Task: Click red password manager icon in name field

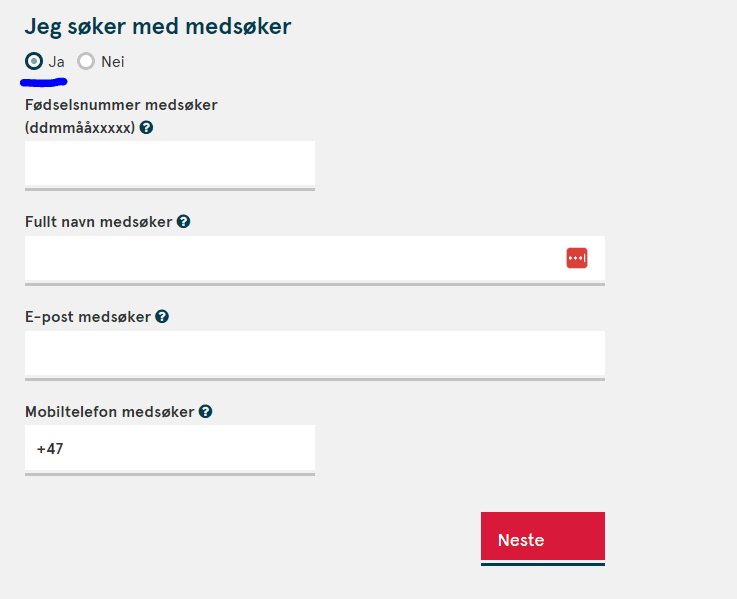Action: (x=577, y=258)
